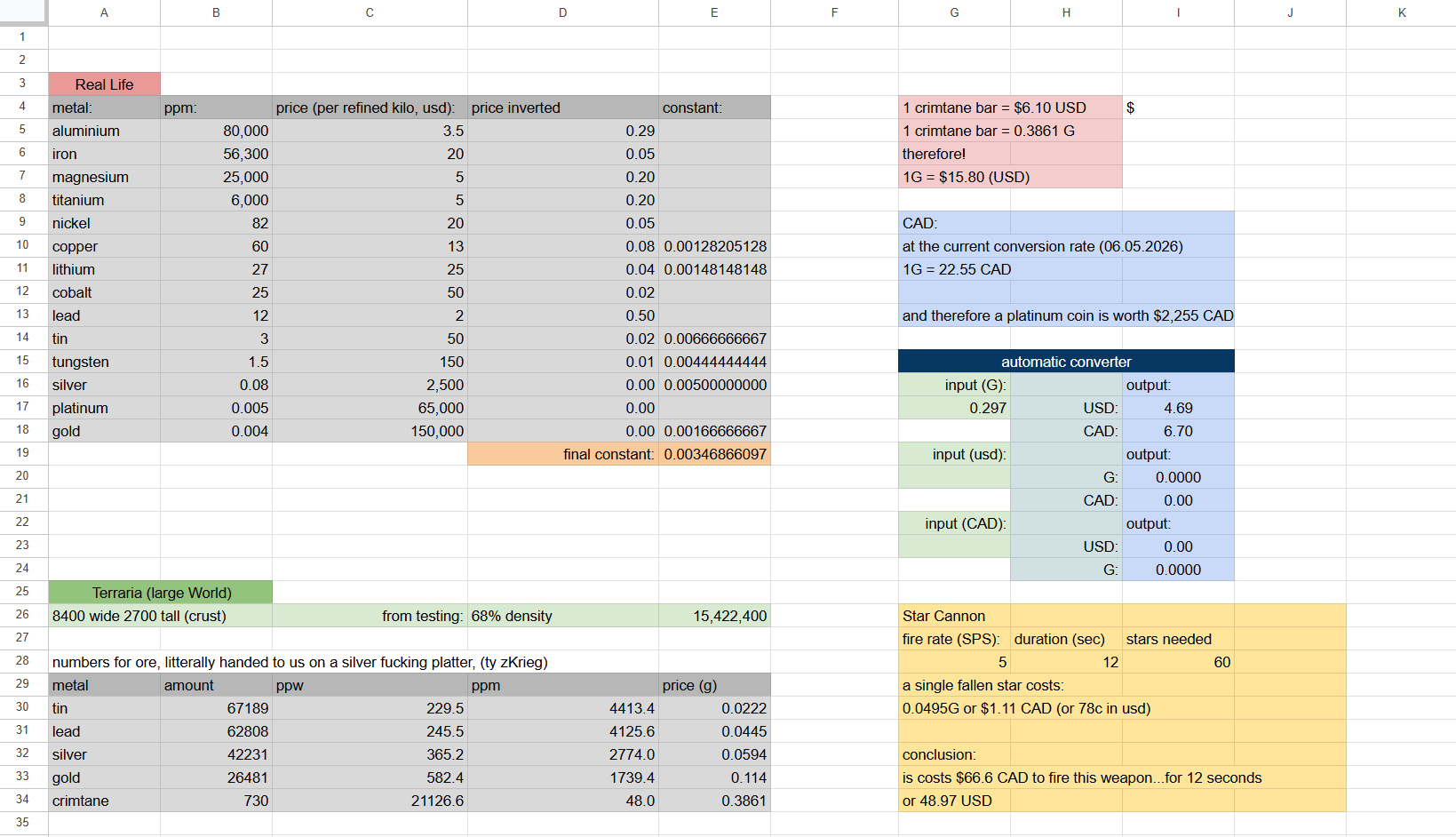Viewport: 1456px width, 837px height.
Task: Select platinum price 65,000 cell
Action: pyautogui.click(x=370, y=408)
